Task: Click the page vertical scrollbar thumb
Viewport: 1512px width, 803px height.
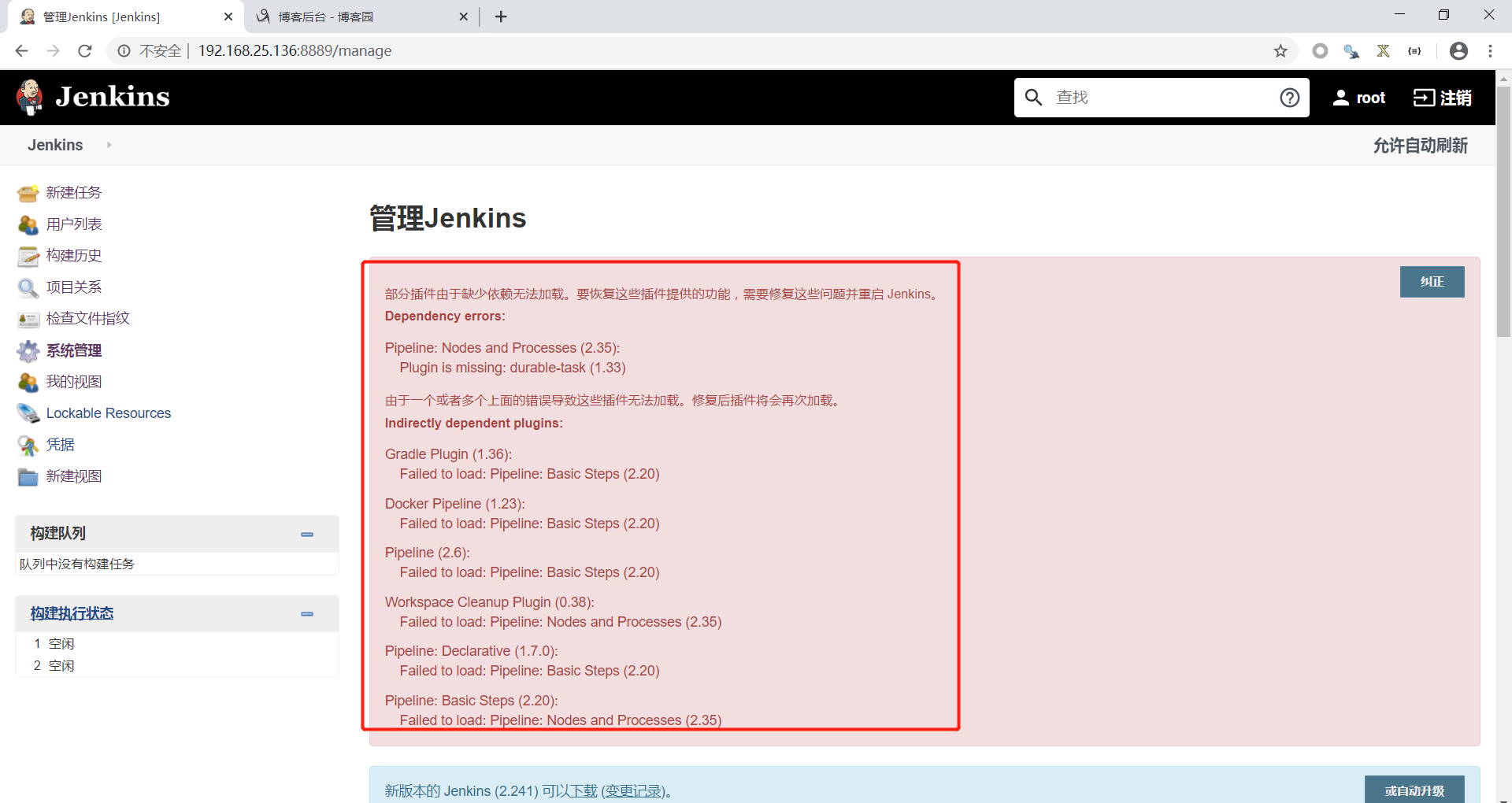Action: coord(1503,211)
